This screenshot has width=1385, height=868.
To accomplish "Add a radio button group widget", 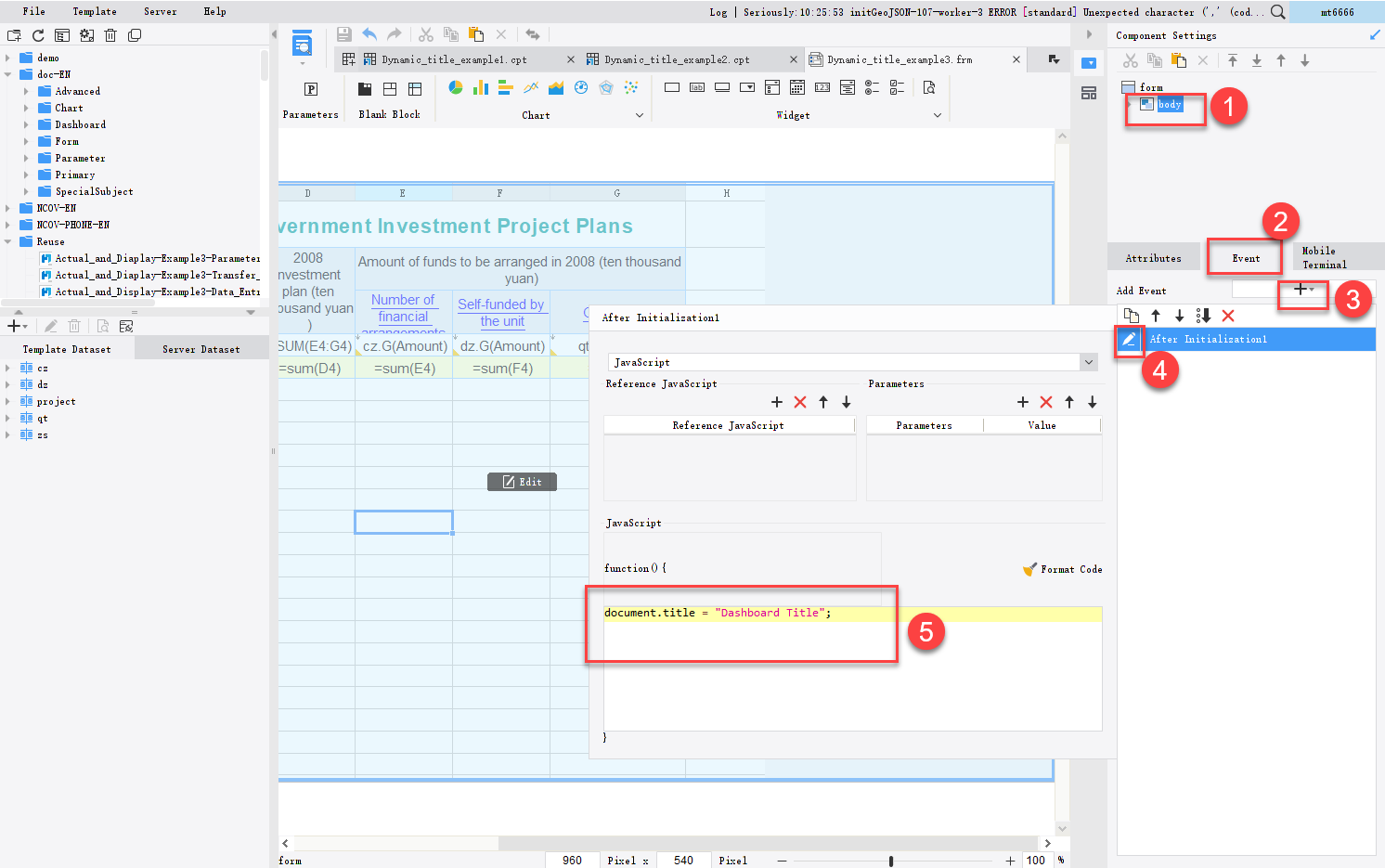I will click(x=872, y=87).
